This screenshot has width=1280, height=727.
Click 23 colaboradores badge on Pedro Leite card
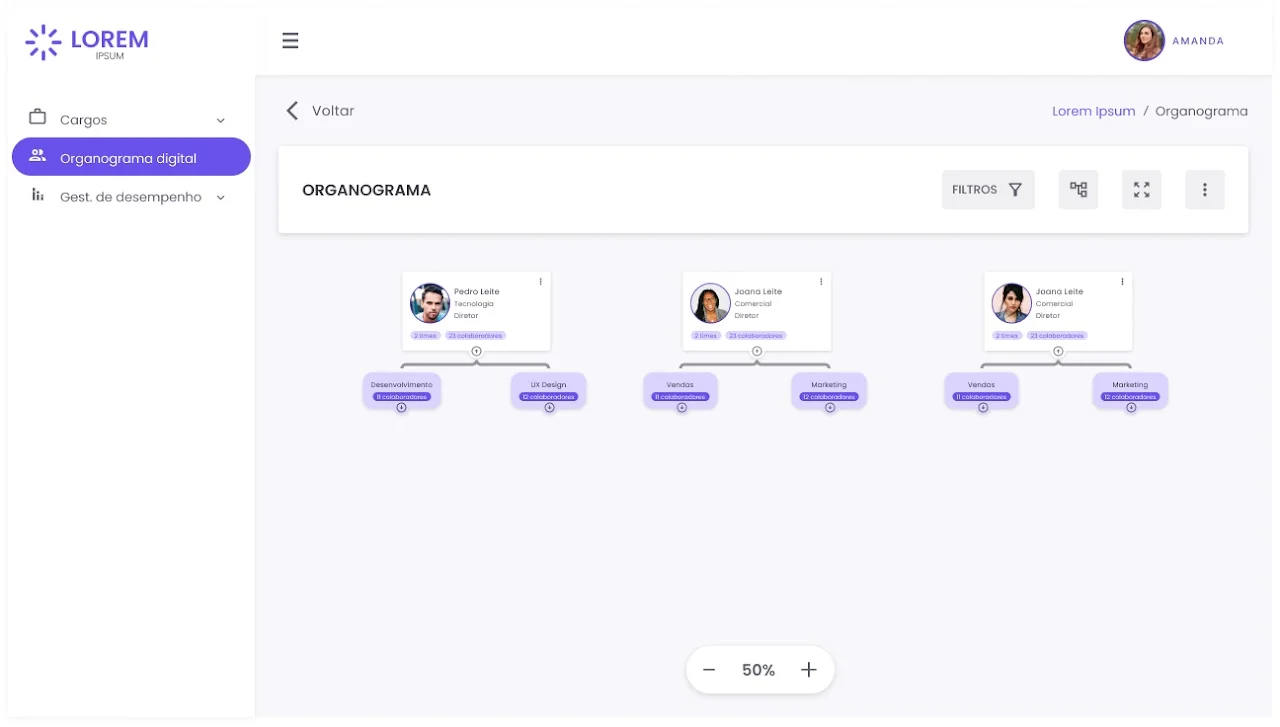[x=475, y=336]
